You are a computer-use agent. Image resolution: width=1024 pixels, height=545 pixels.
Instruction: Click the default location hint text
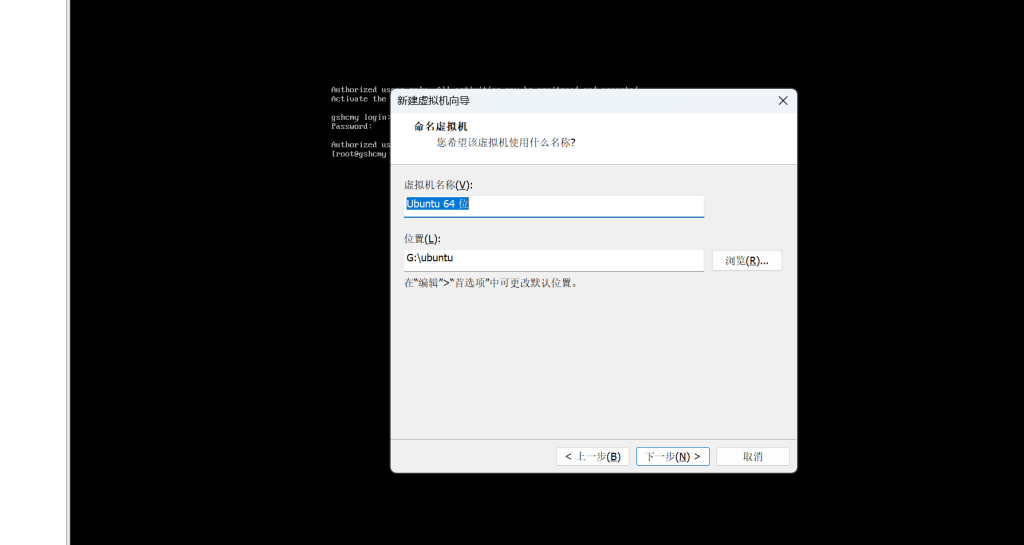point(491,283)
